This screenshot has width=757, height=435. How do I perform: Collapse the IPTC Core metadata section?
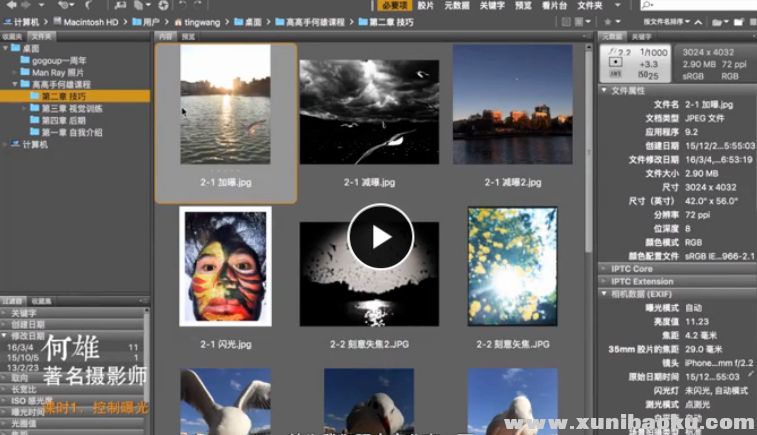pos(604,269)
